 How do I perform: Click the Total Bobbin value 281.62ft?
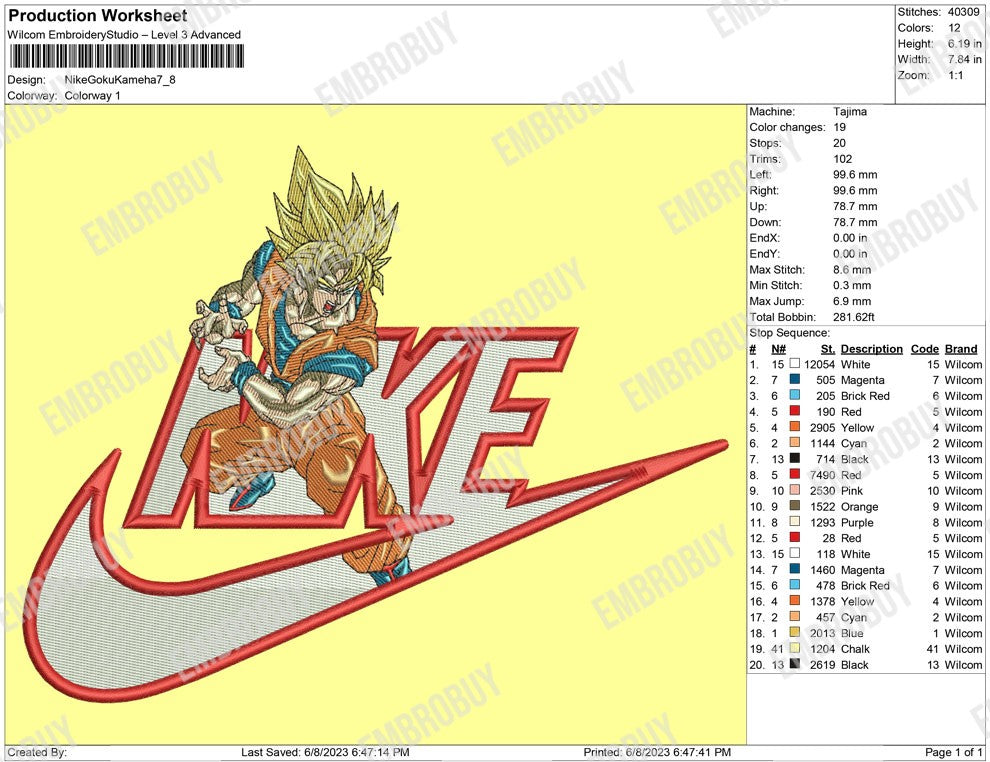(854, 317)
